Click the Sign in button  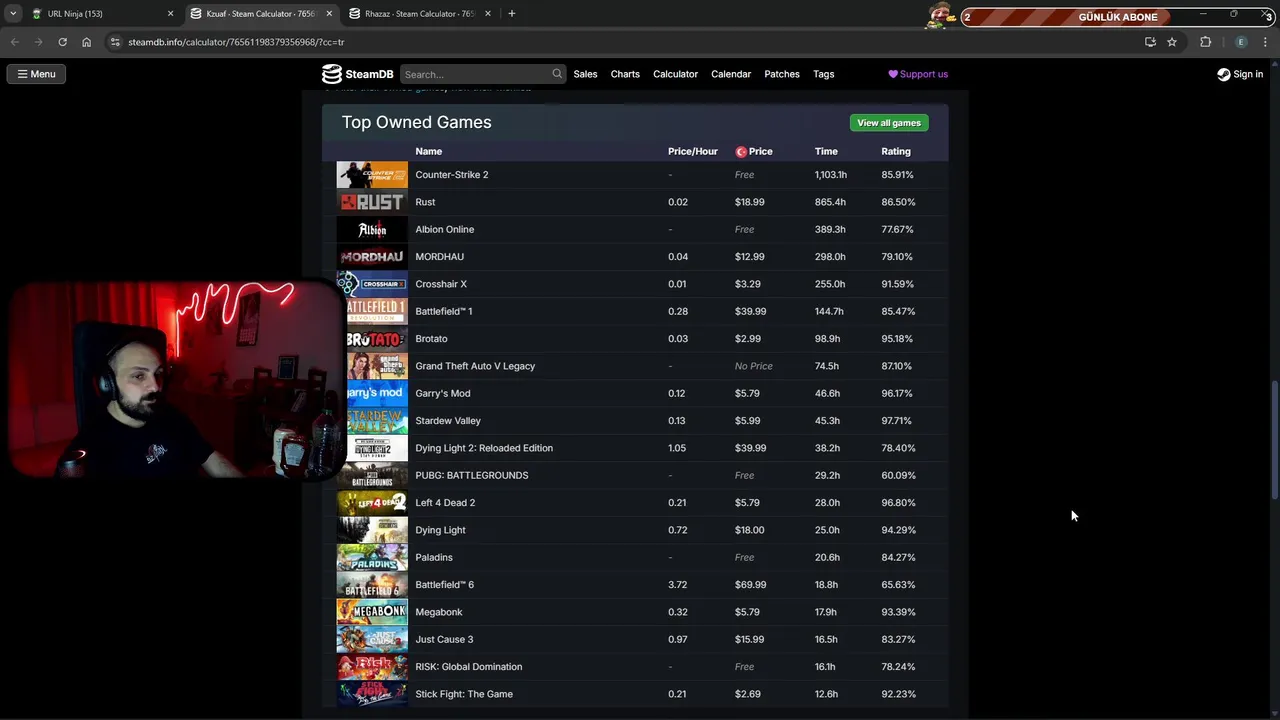pyautogui.click(x=1240, y=74)
